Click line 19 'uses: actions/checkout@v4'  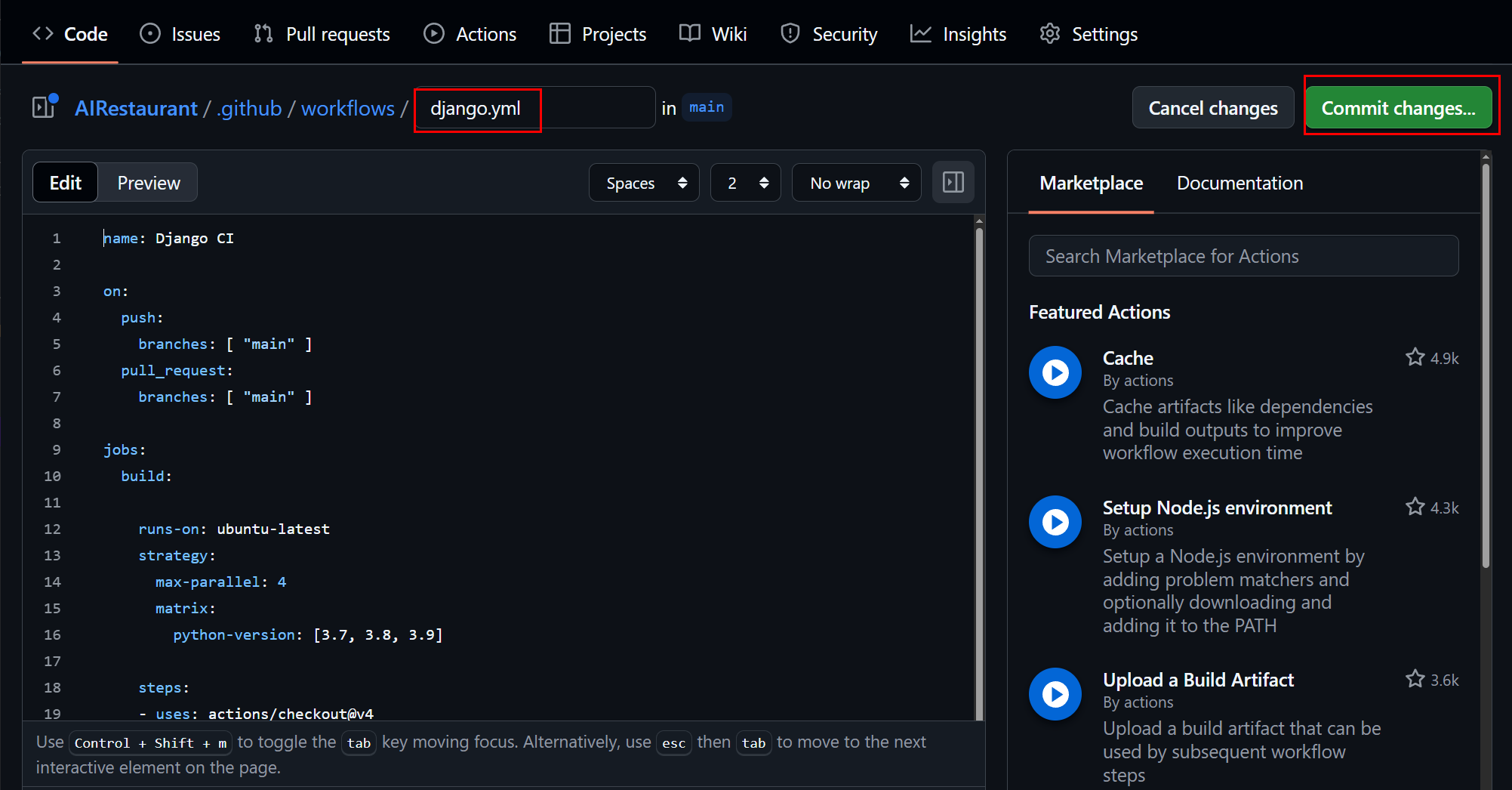click(x=256, y=713)
